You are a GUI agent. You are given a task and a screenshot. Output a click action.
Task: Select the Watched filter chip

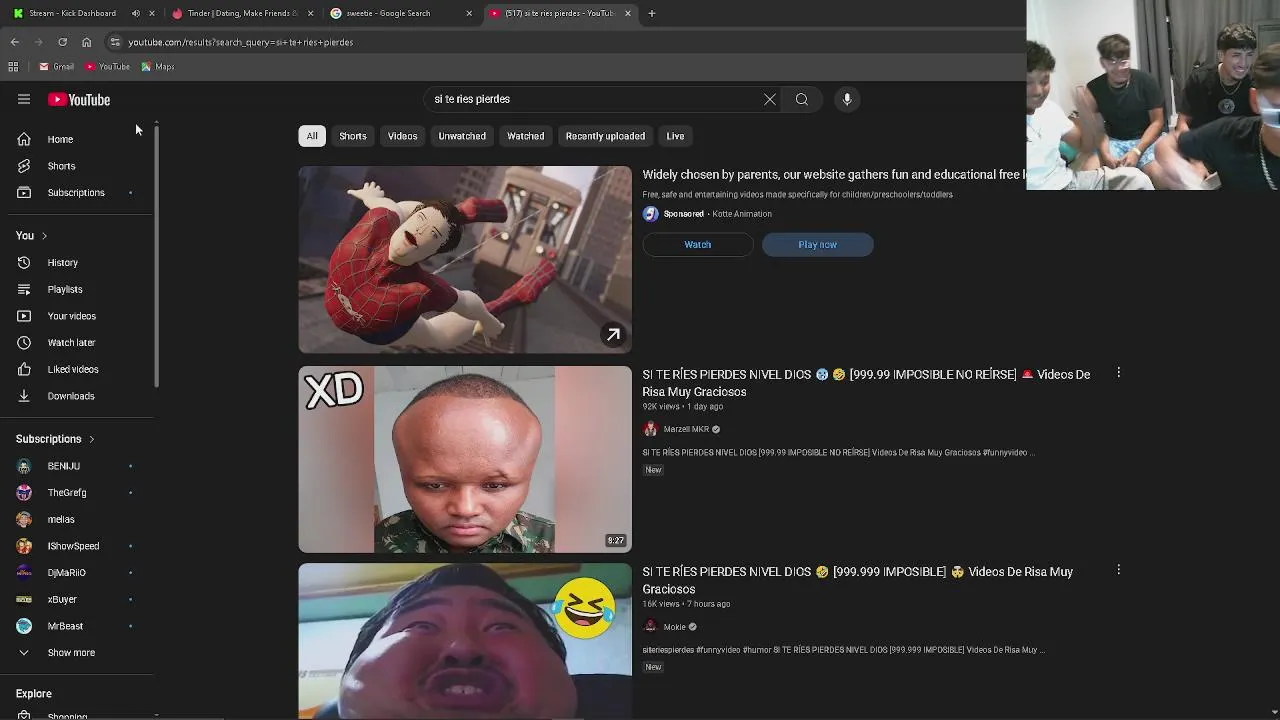(525, 136)
